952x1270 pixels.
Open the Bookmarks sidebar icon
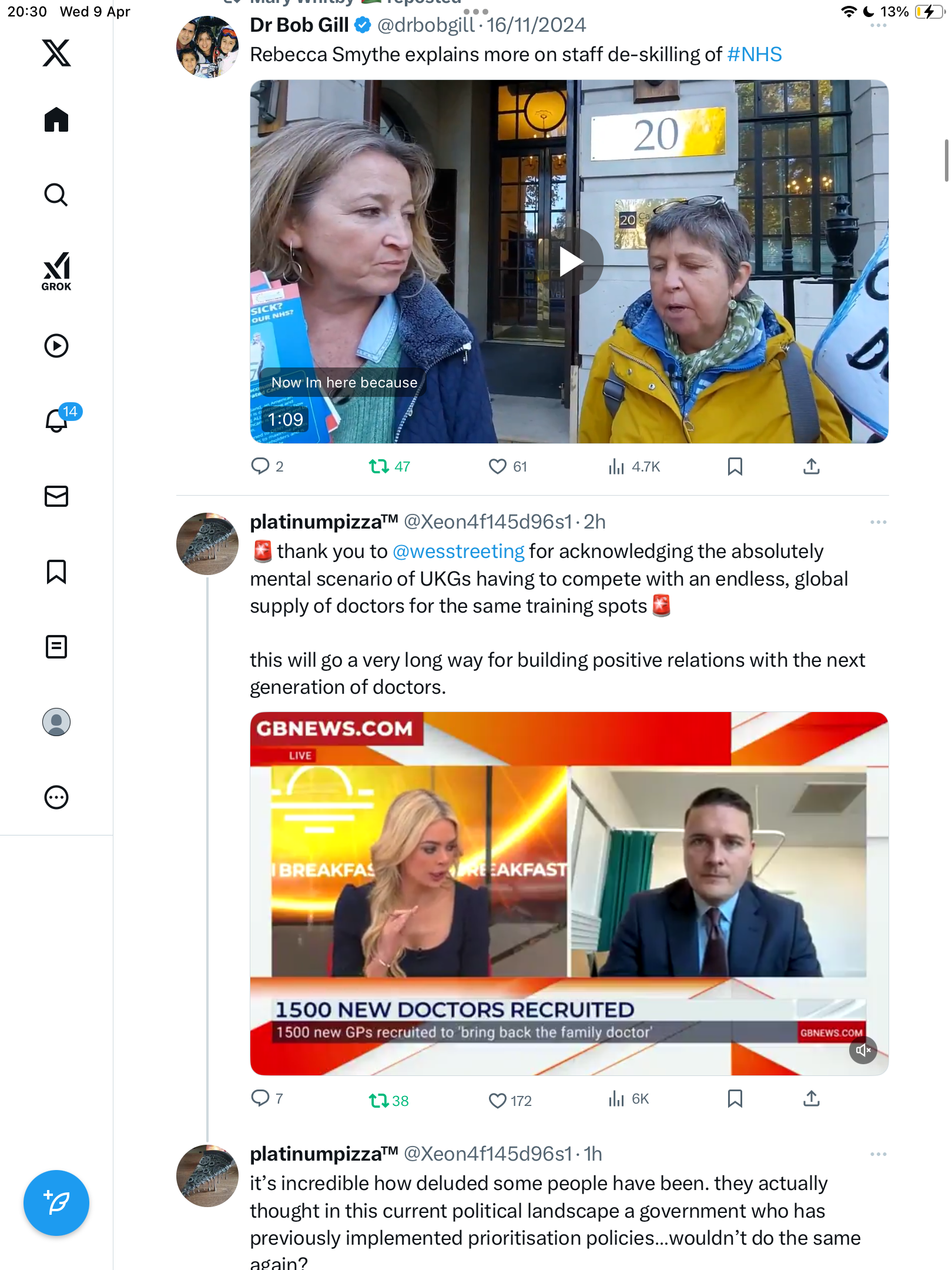click(56, 571)
